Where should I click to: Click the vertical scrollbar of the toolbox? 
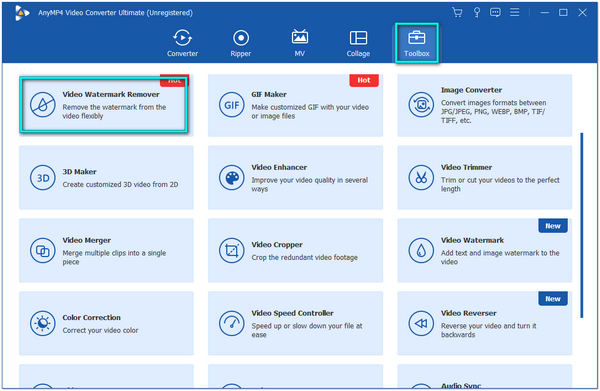click(x=582, y=225)
